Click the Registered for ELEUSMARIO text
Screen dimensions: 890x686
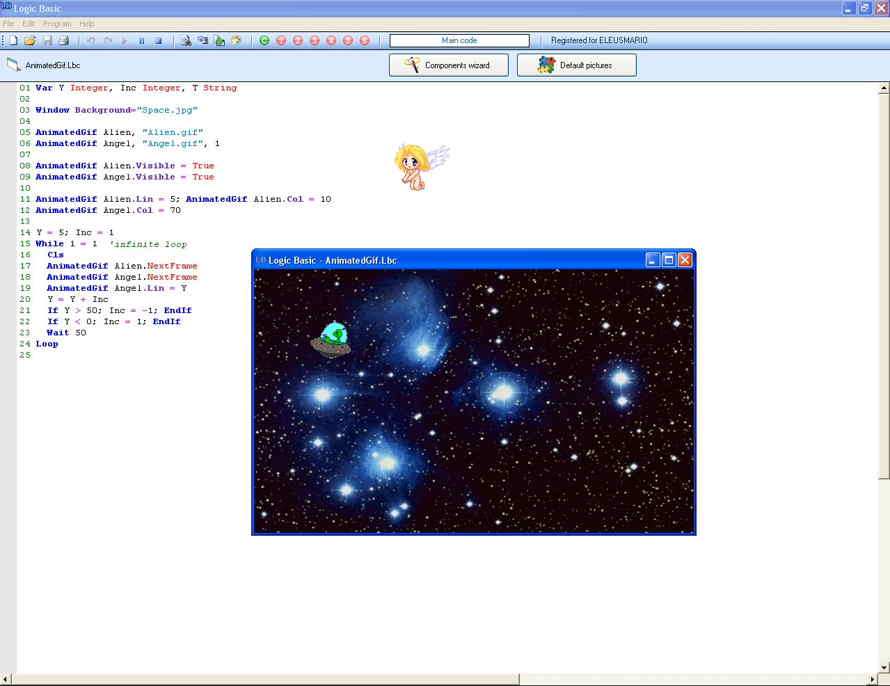tap(599, 40)
